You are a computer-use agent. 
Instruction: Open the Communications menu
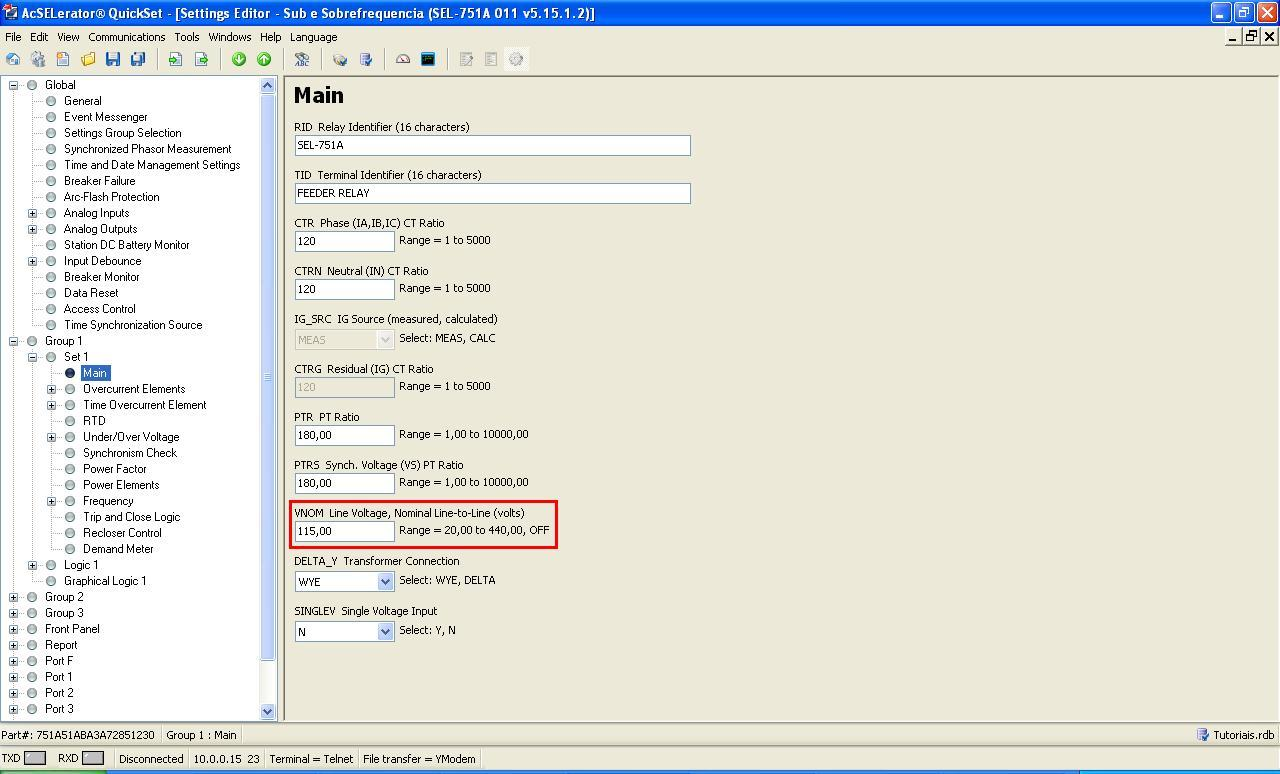click(x=127, y=37)
